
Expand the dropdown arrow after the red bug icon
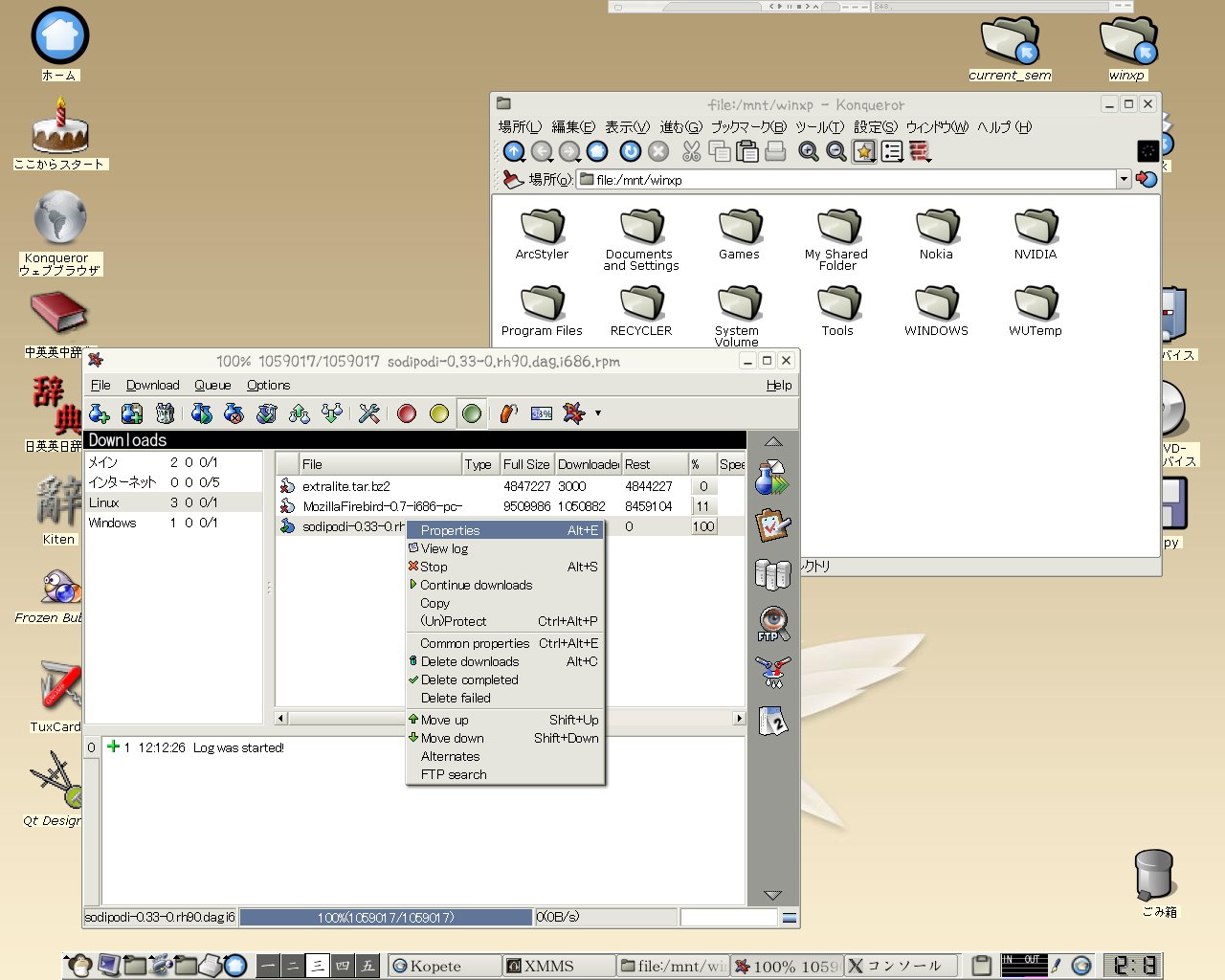(x=598, y=413)
